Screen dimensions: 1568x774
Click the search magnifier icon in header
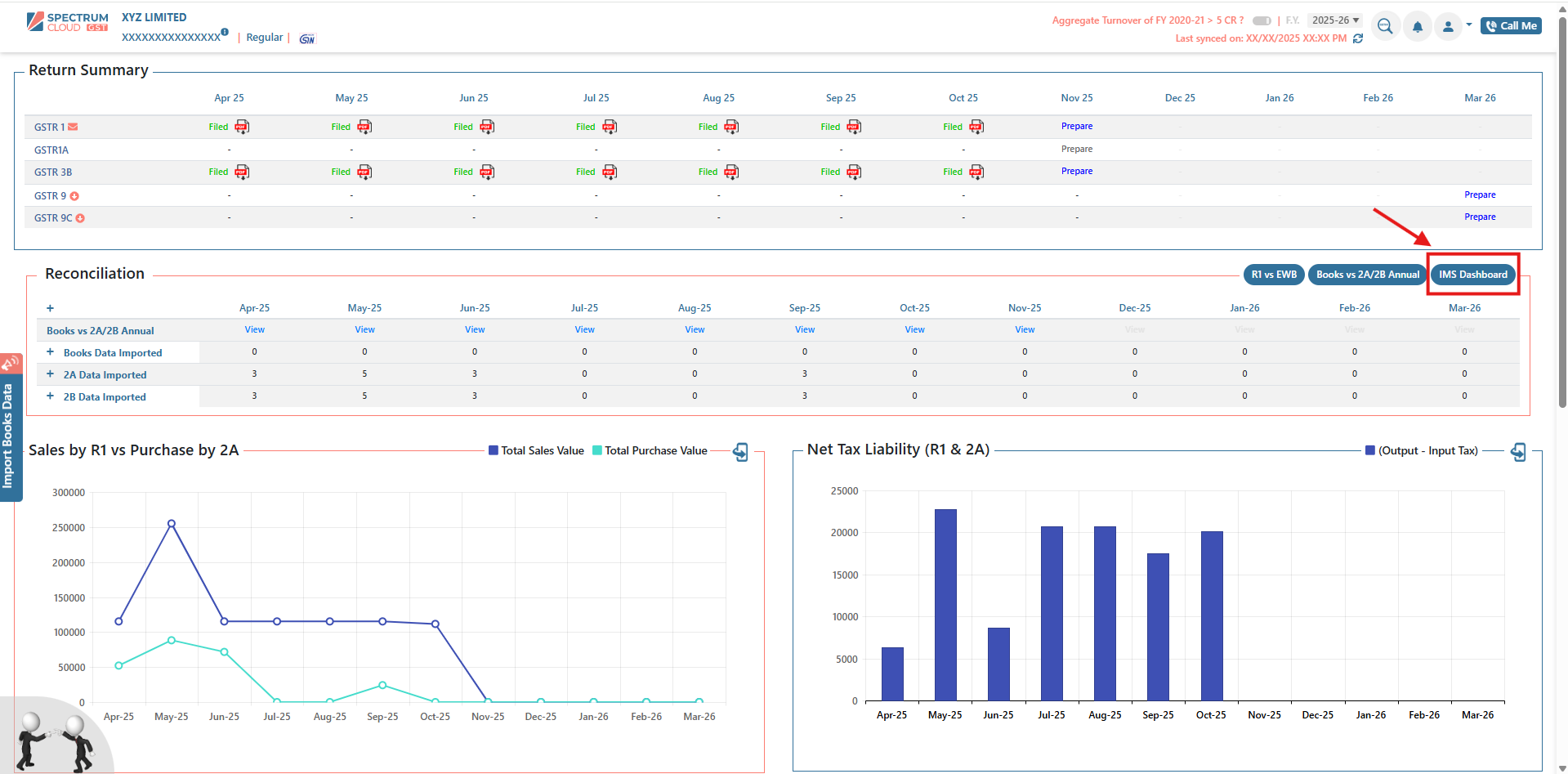click(x=1385, y=27)
